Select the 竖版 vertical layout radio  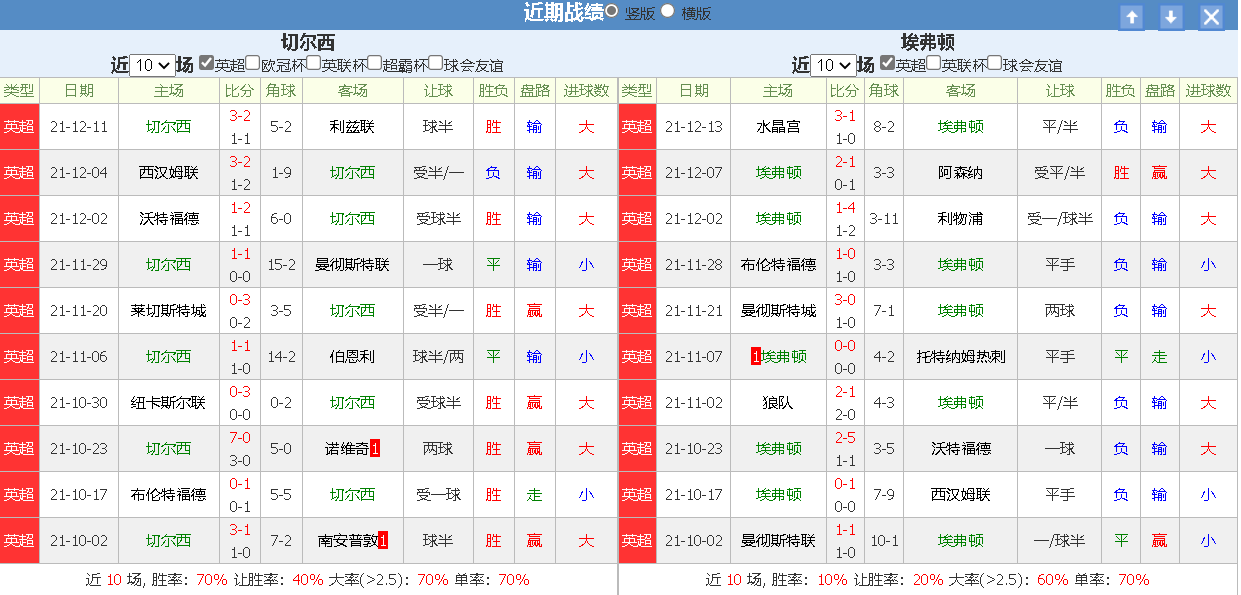pyautogui.click(x=611, y=11)
